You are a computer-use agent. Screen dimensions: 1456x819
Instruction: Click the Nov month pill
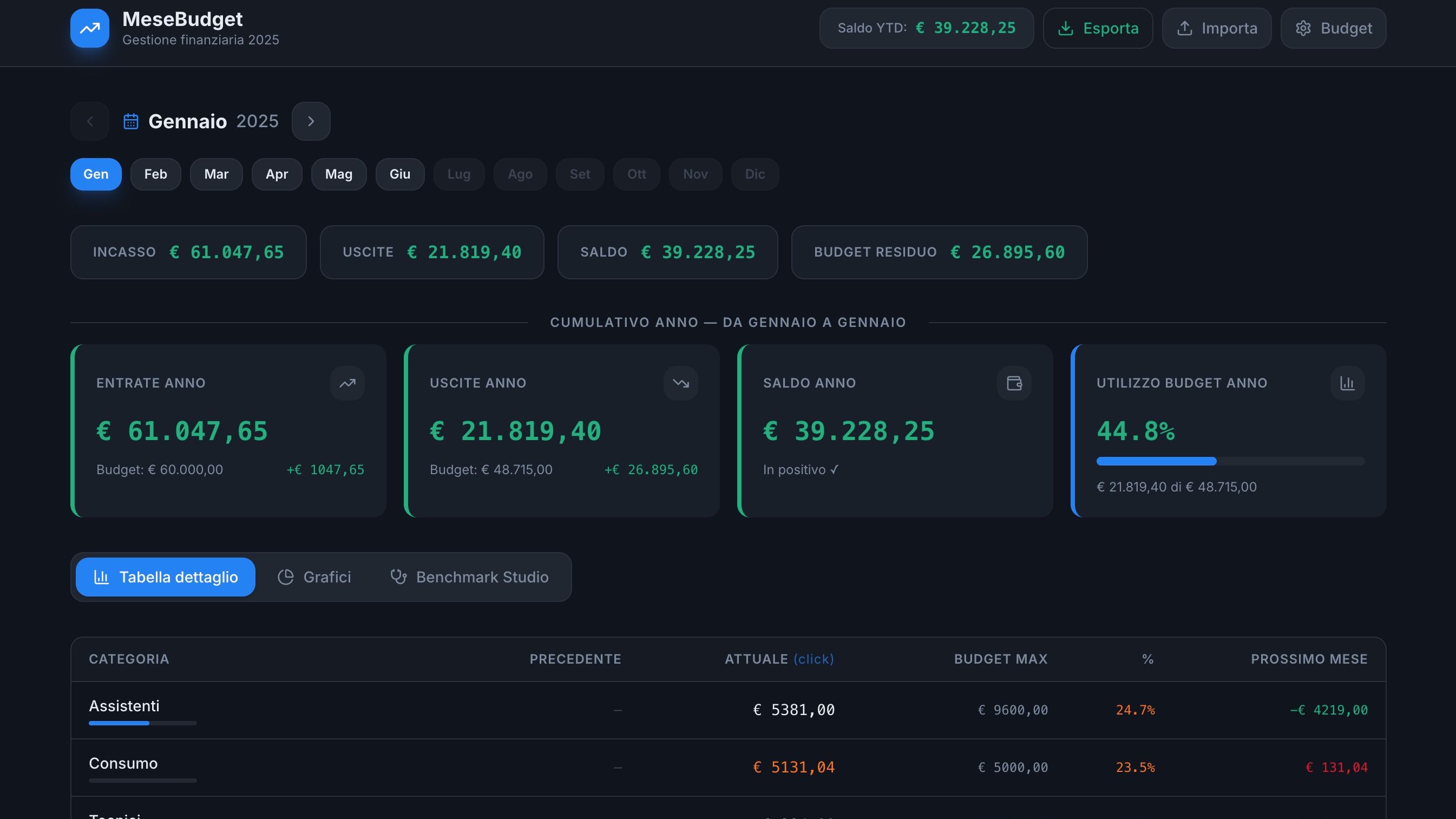tap(695, 174)
